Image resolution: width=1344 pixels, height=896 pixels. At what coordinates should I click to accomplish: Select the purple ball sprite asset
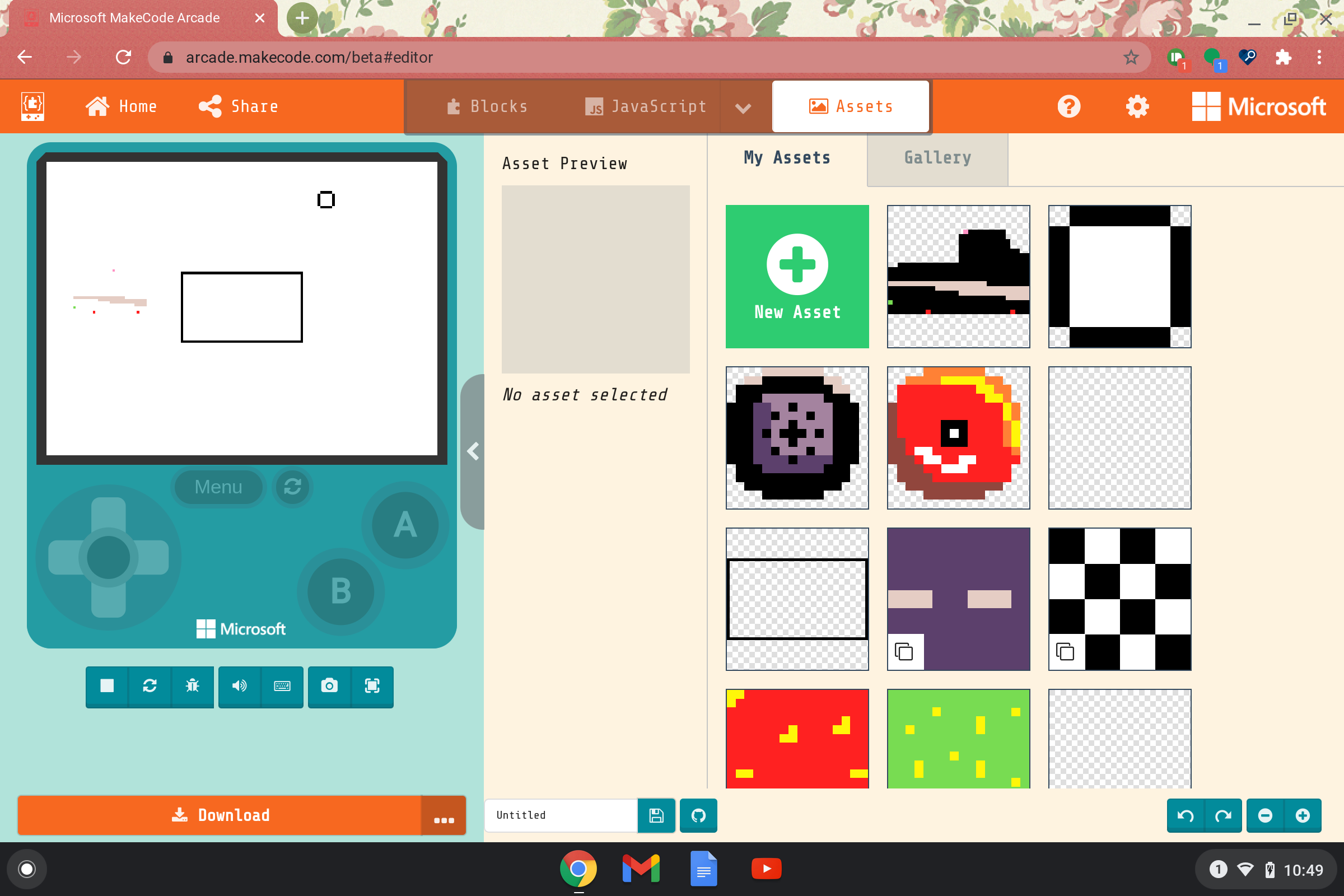[x=797, y=438]
